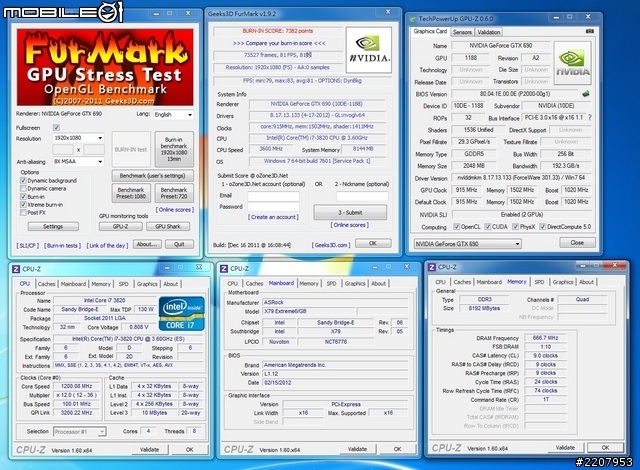Image resolution: width=640 pixels, height=470 pixels.
Task: Launch GPU-Z from FurMark monitoring tools
Action: [120, 226]
